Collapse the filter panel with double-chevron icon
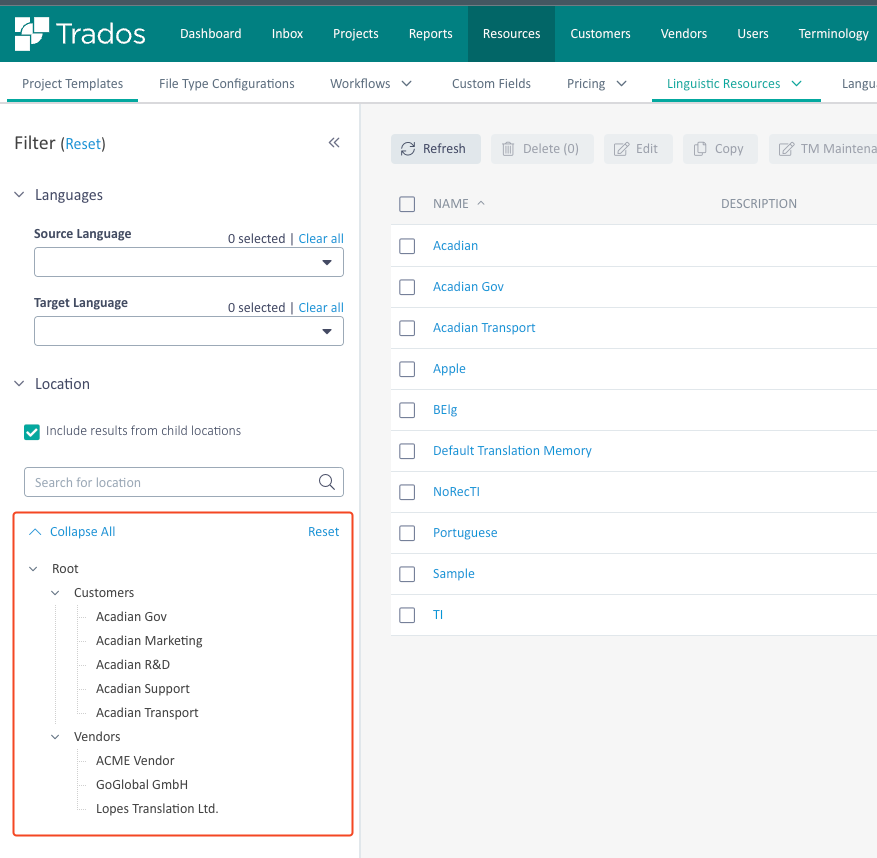The width and height of the screenshot is (877, 858). click(x=334, y=143)
